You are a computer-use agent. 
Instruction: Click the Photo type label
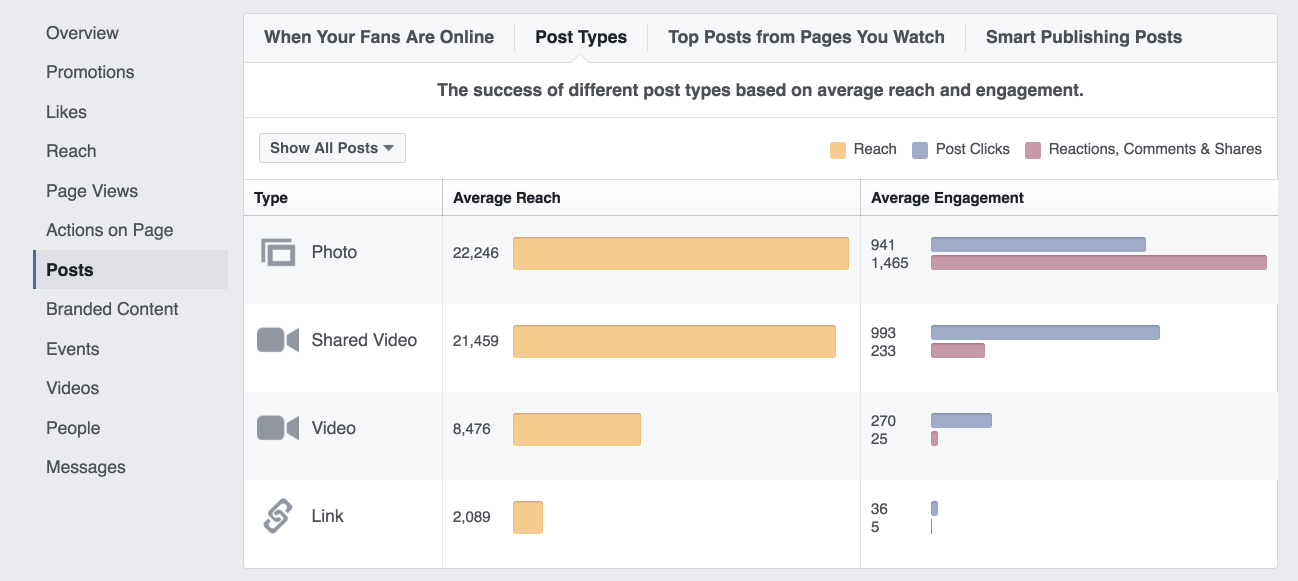tap(334, 252)
